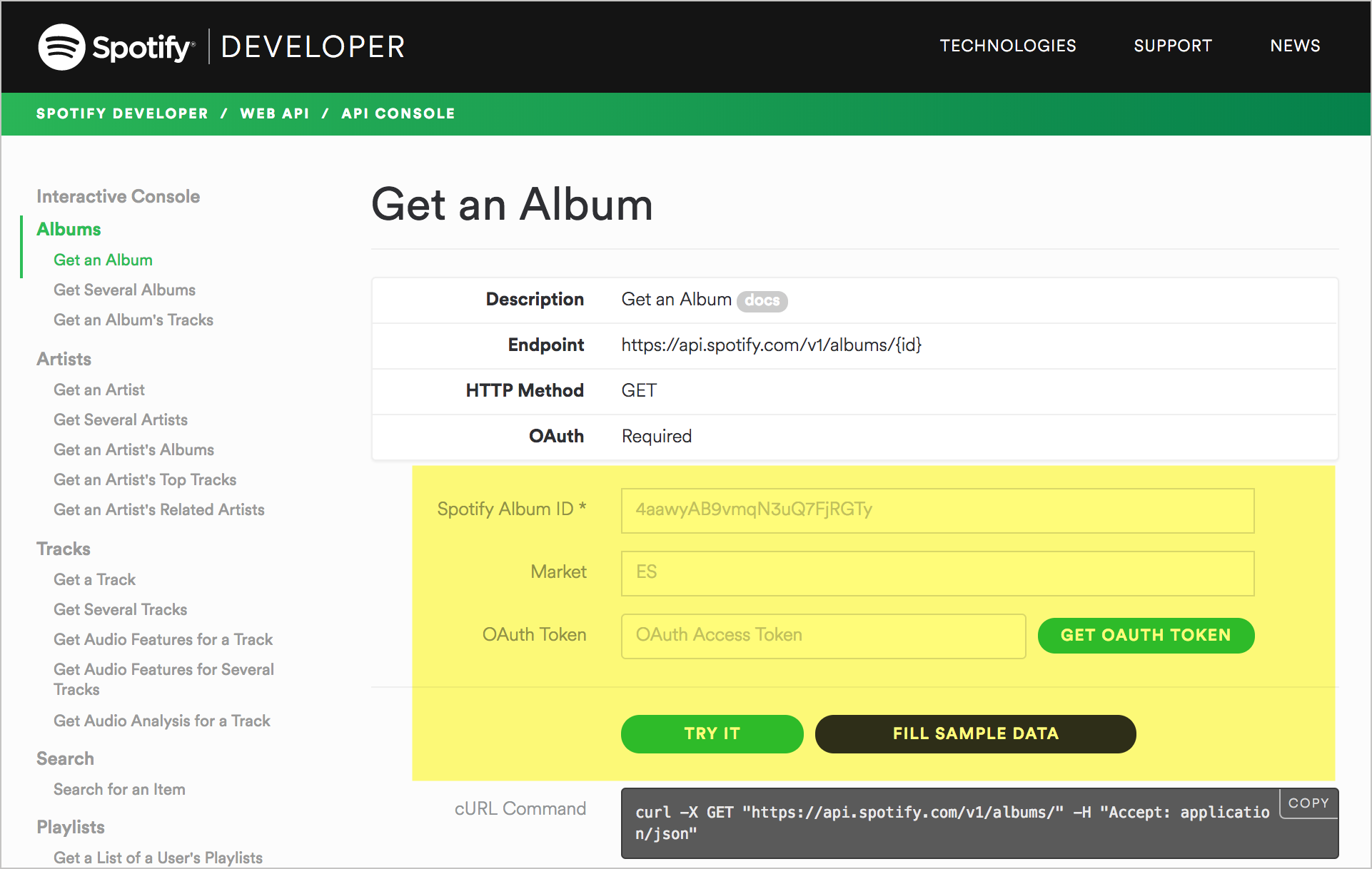1372x869 pixels.
Task: Select Interactive Console in sidebar
Action: (x=118, y=196)
